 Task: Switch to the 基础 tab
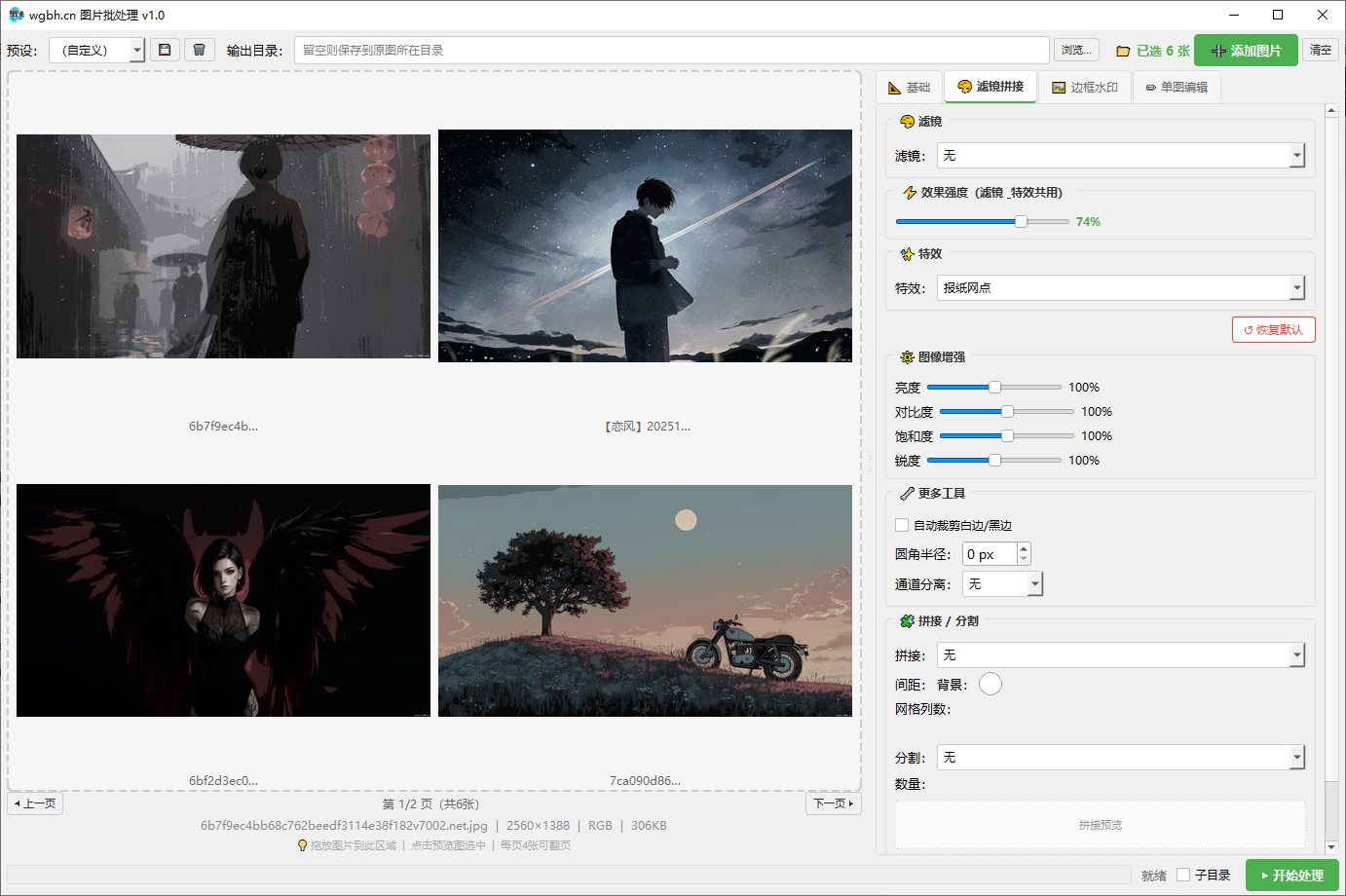pos(910,87)
